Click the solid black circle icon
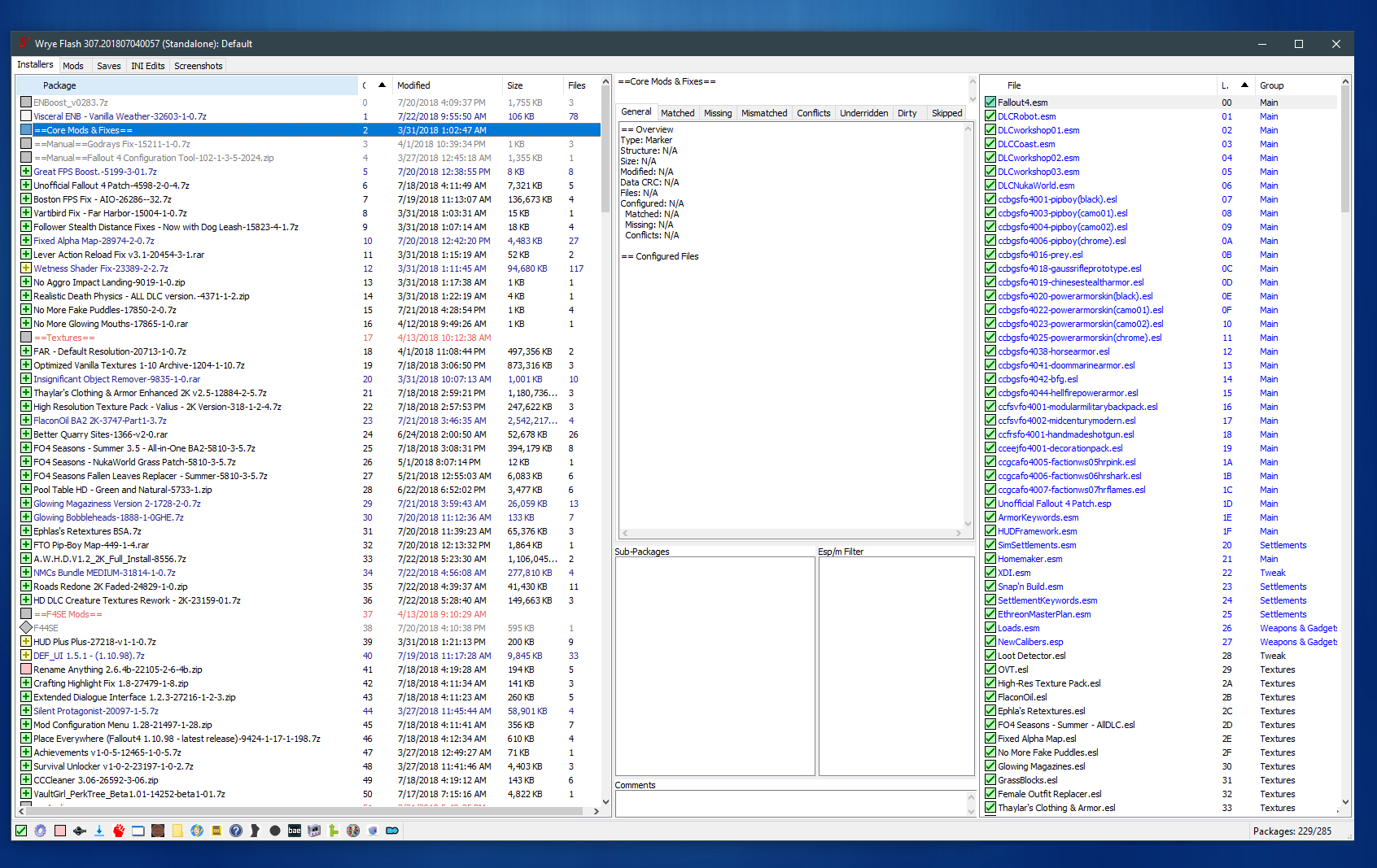The height and width of the screenshot is (868, 1377). coord(275,831)
